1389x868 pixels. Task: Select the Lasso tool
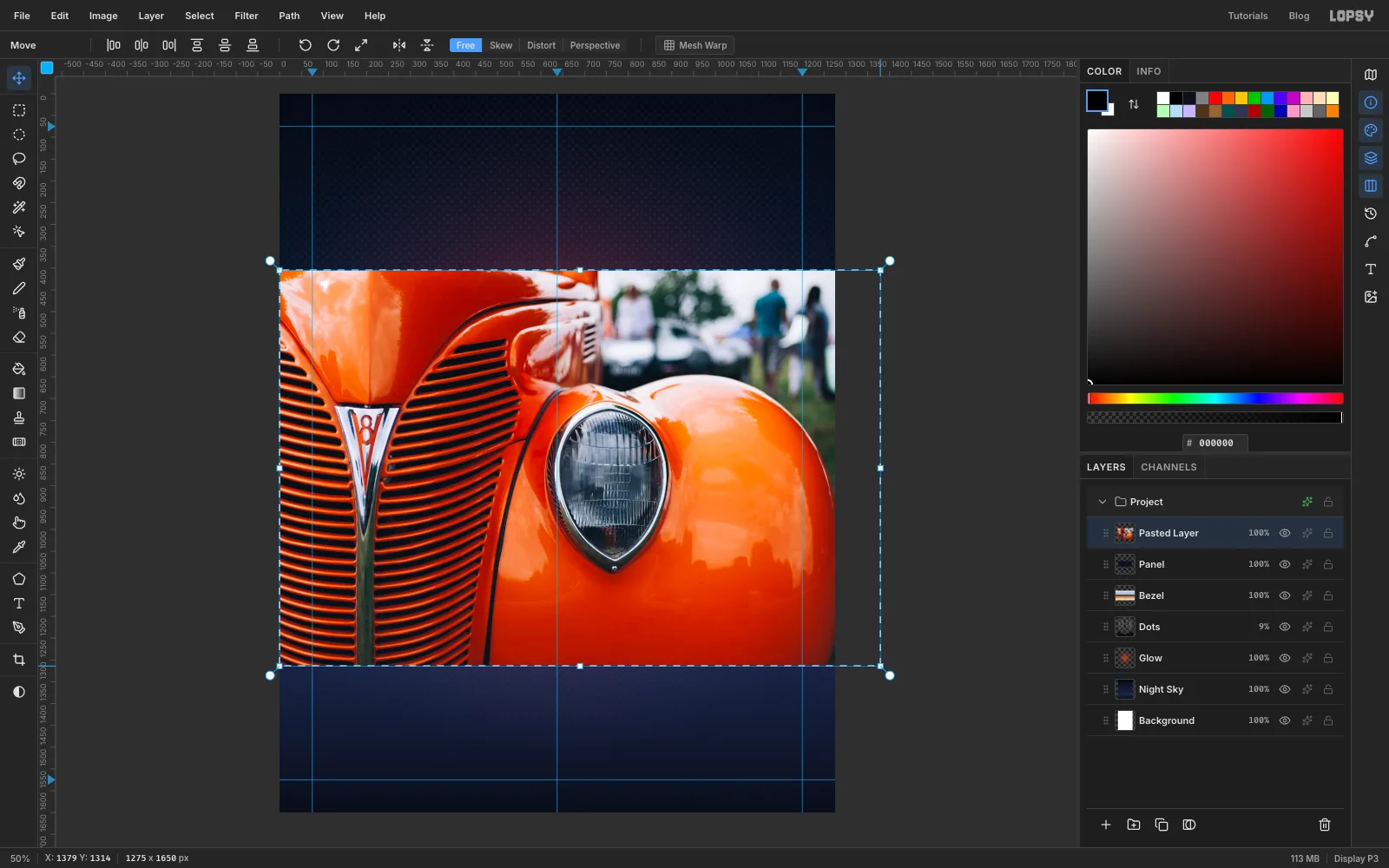[19, 159]
